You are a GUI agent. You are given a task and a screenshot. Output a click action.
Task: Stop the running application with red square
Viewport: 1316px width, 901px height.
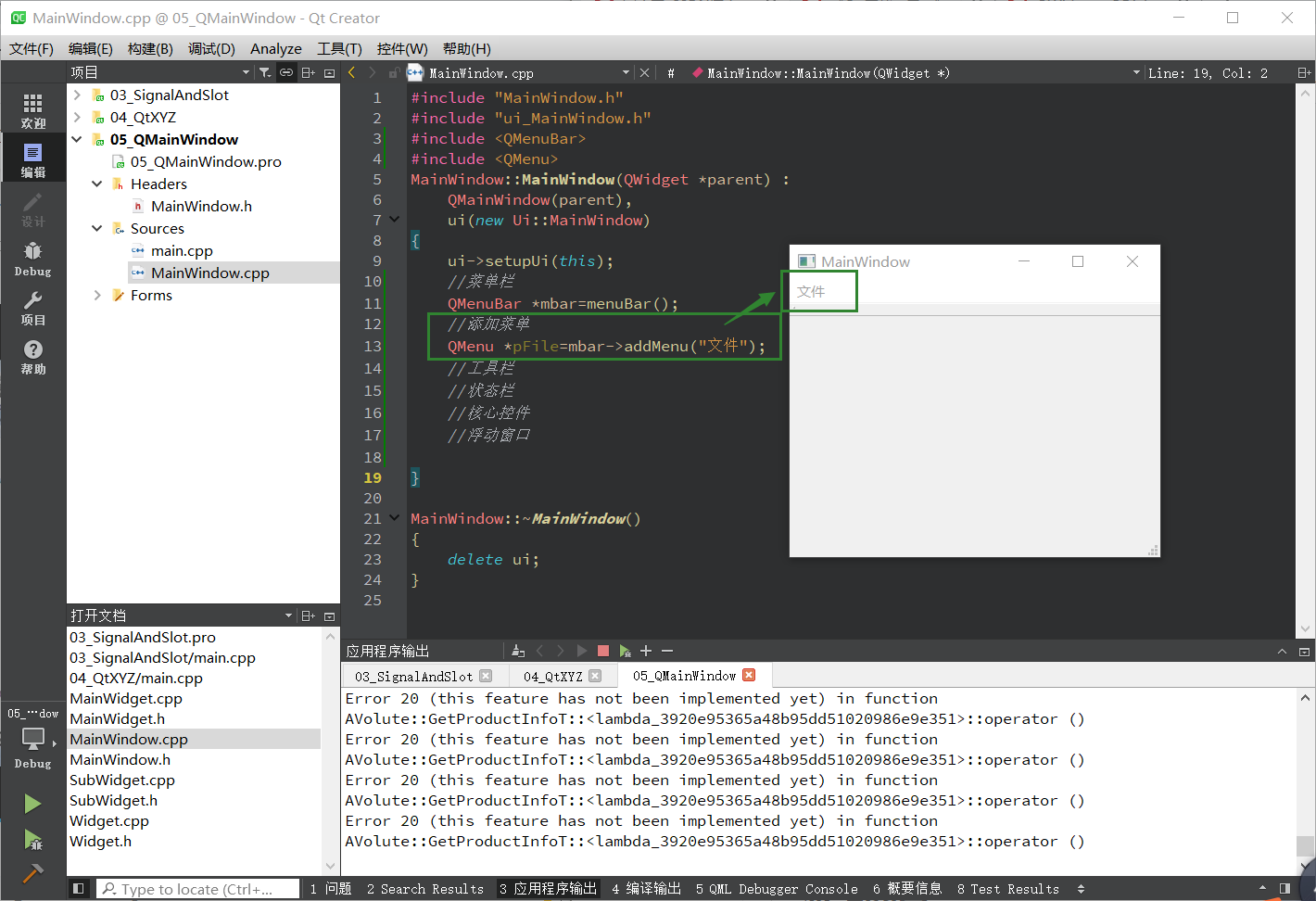603,650
